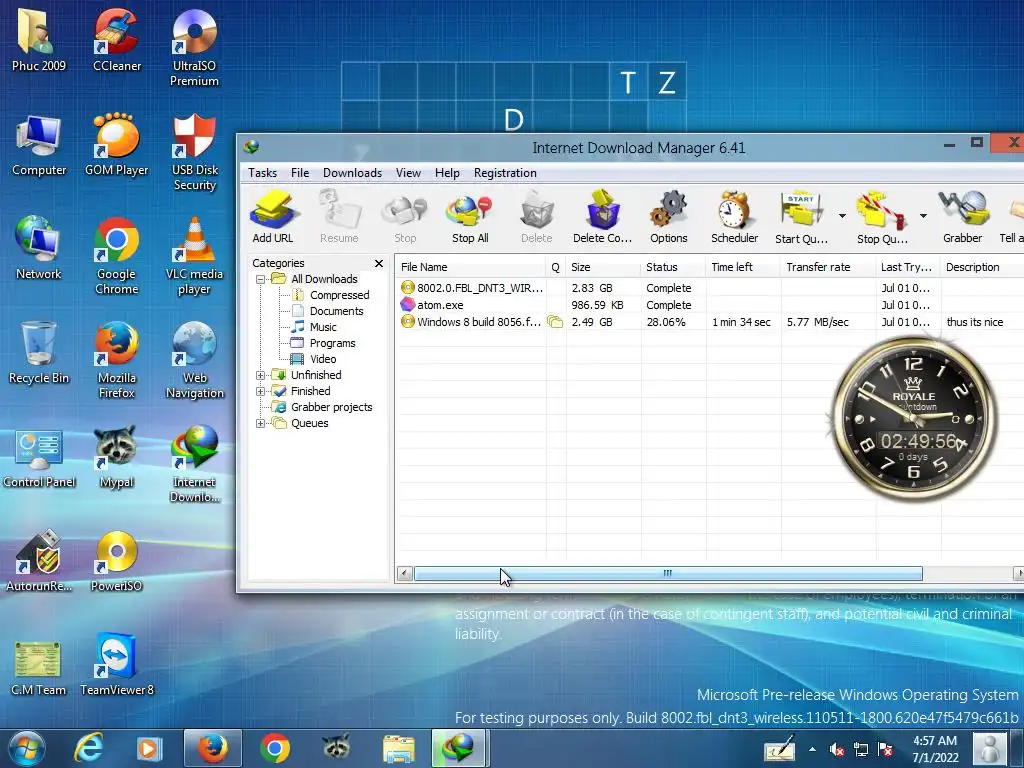Open the USB Disk Security desktop icon
The height and width of the screenshot is (768, 1024).
point(194,152)
